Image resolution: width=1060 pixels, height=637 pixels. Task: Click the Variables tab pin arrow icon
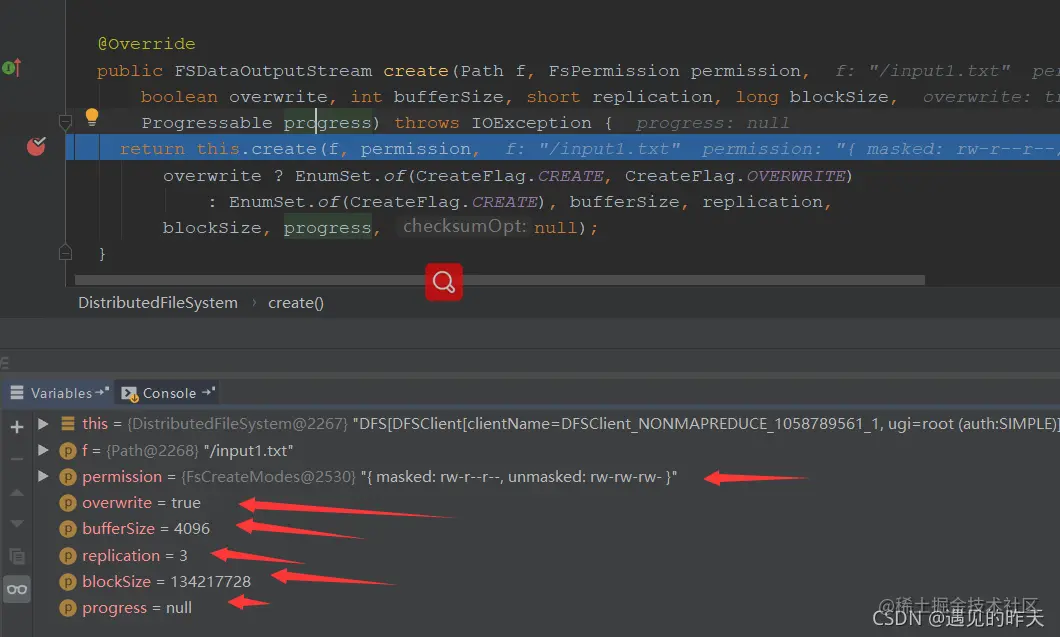coord(102,392)
